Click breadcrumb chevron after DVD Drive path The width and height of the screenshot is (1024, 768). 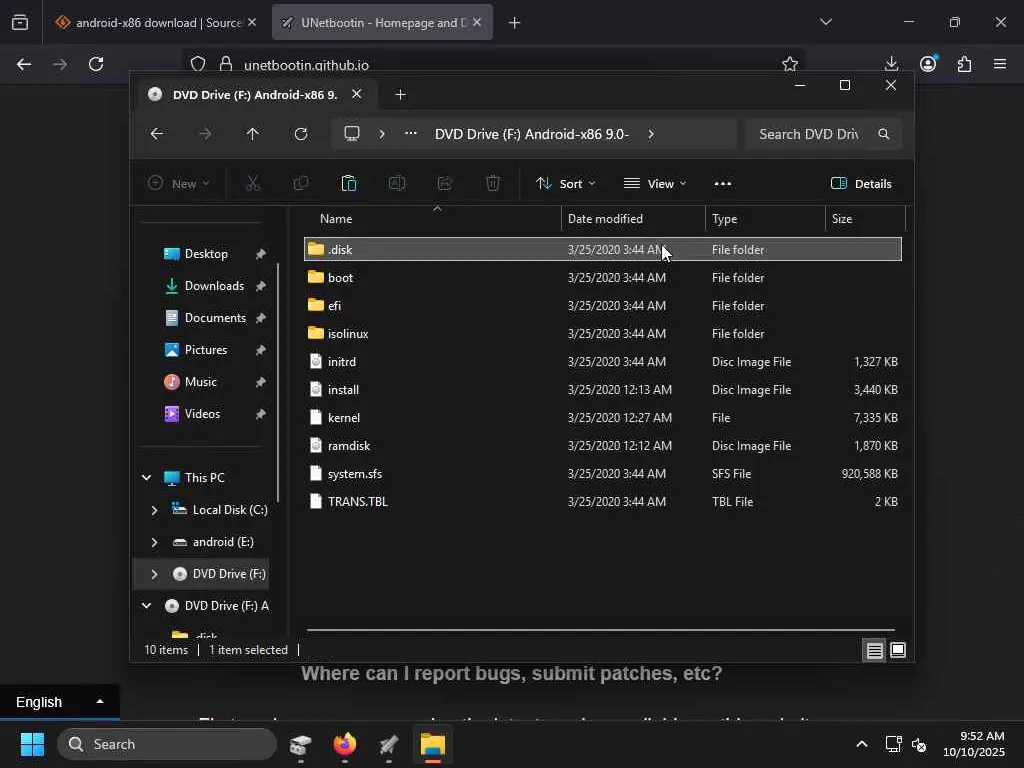[651, 134]
